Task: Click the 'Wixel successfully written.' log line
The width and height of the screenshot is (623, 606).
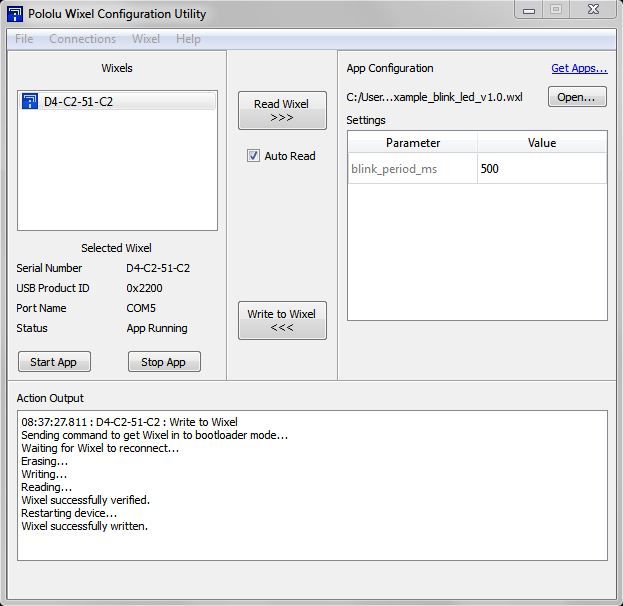Action: tap(85, 526)
